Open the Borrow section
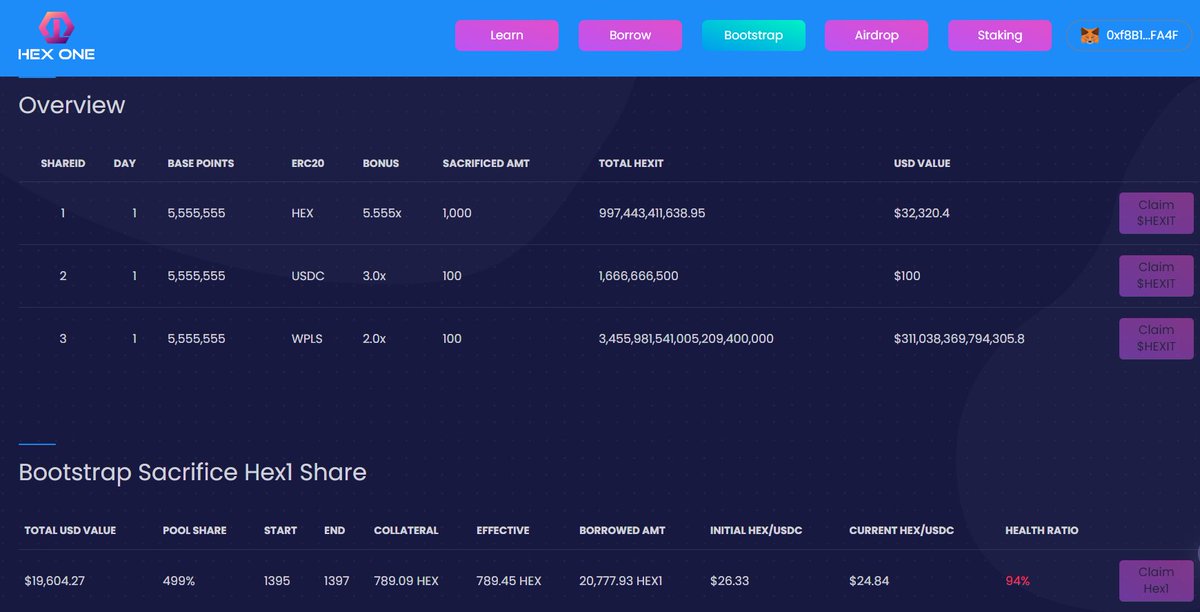The height and width of the screenshot is (612, 1200). pos(630,34)
